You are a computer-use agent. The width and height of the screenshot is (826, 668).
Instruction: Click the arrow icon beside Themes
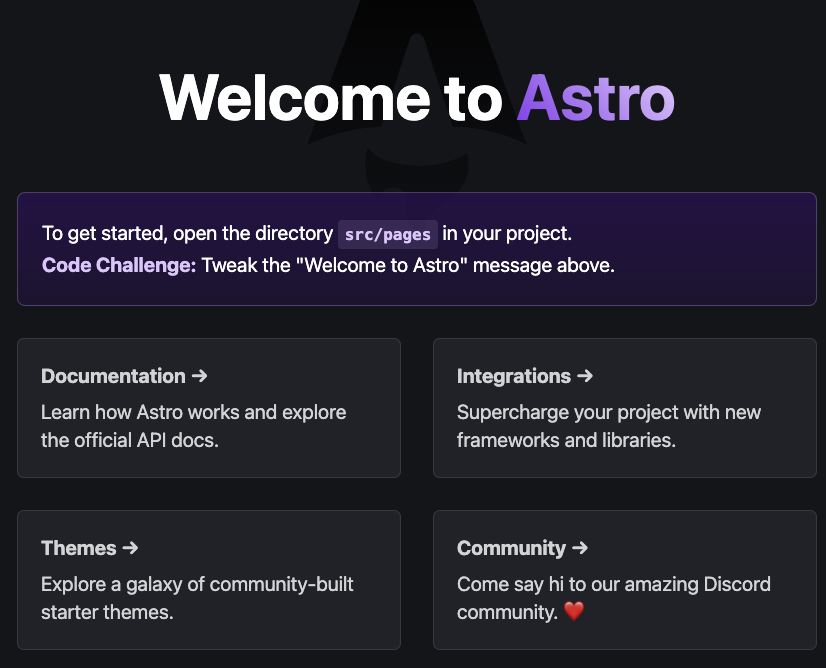coord(133,548)
